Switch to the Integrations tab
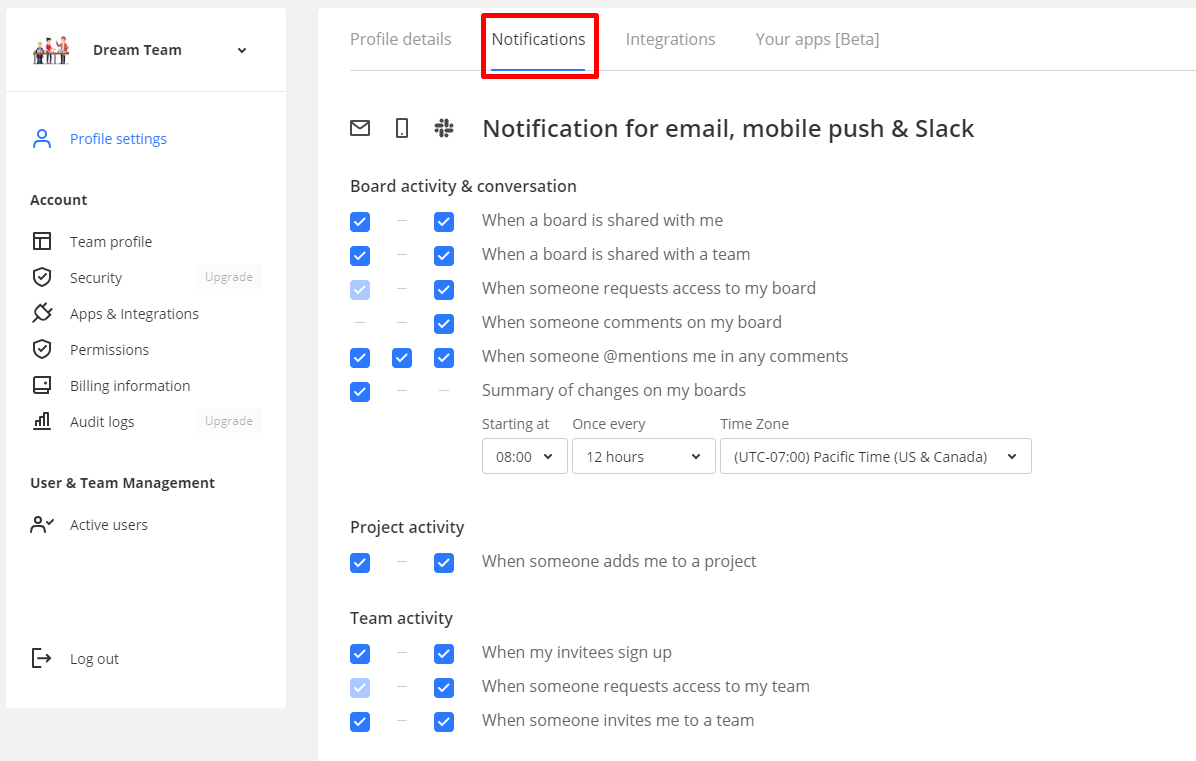The height and width of the screenshot is (761, 1196). tap(670, 39)
